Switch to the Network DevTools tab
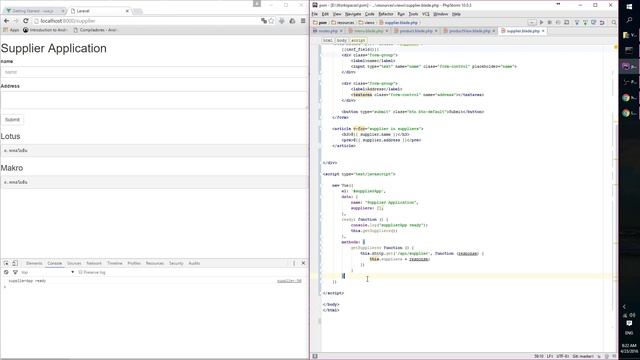The width and height of the screenshot is (640, 360). (x=94, y=263)
